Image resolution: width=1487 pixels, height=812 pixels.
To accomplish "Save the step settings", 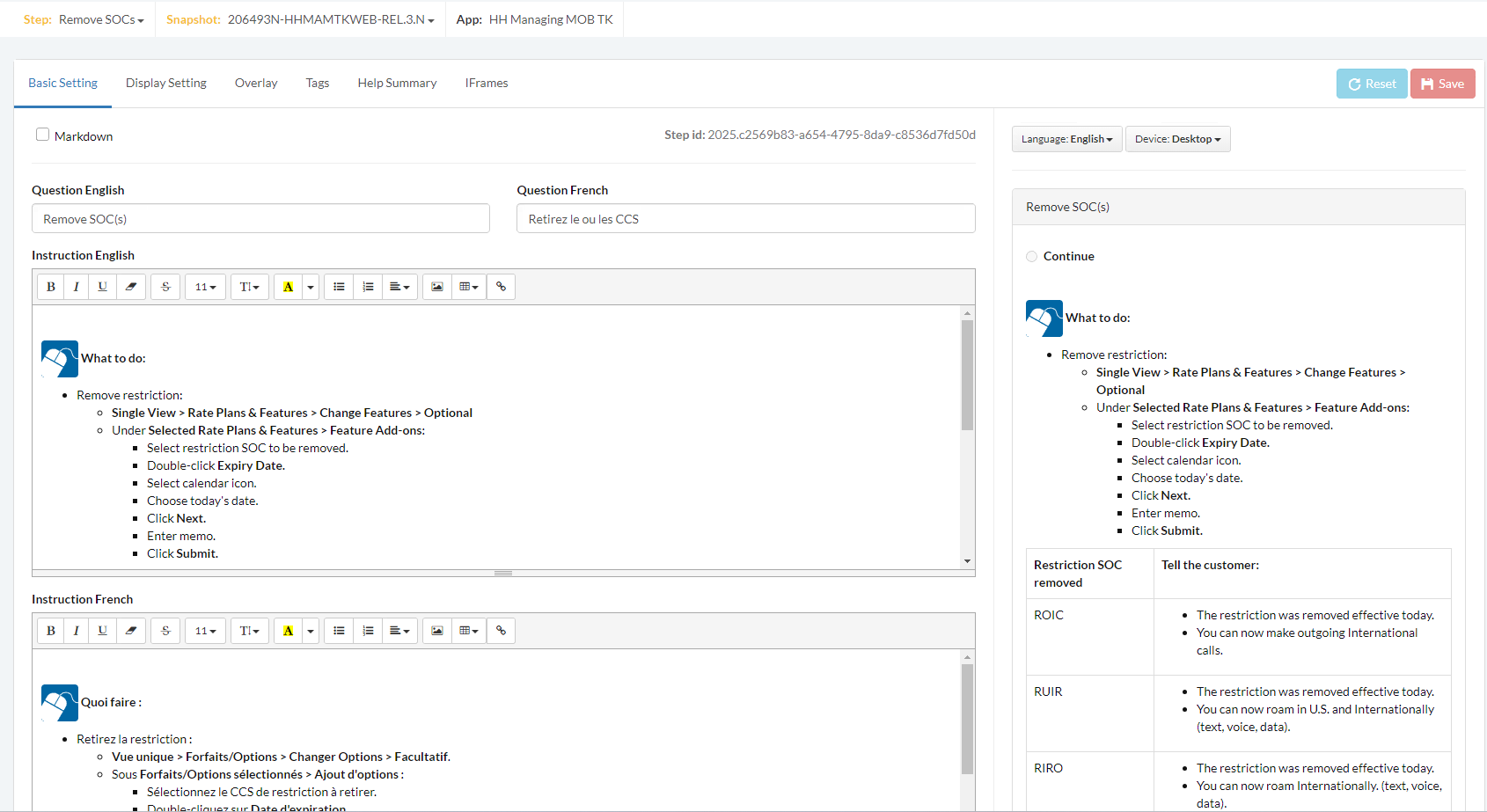I will pos(1443,84).
